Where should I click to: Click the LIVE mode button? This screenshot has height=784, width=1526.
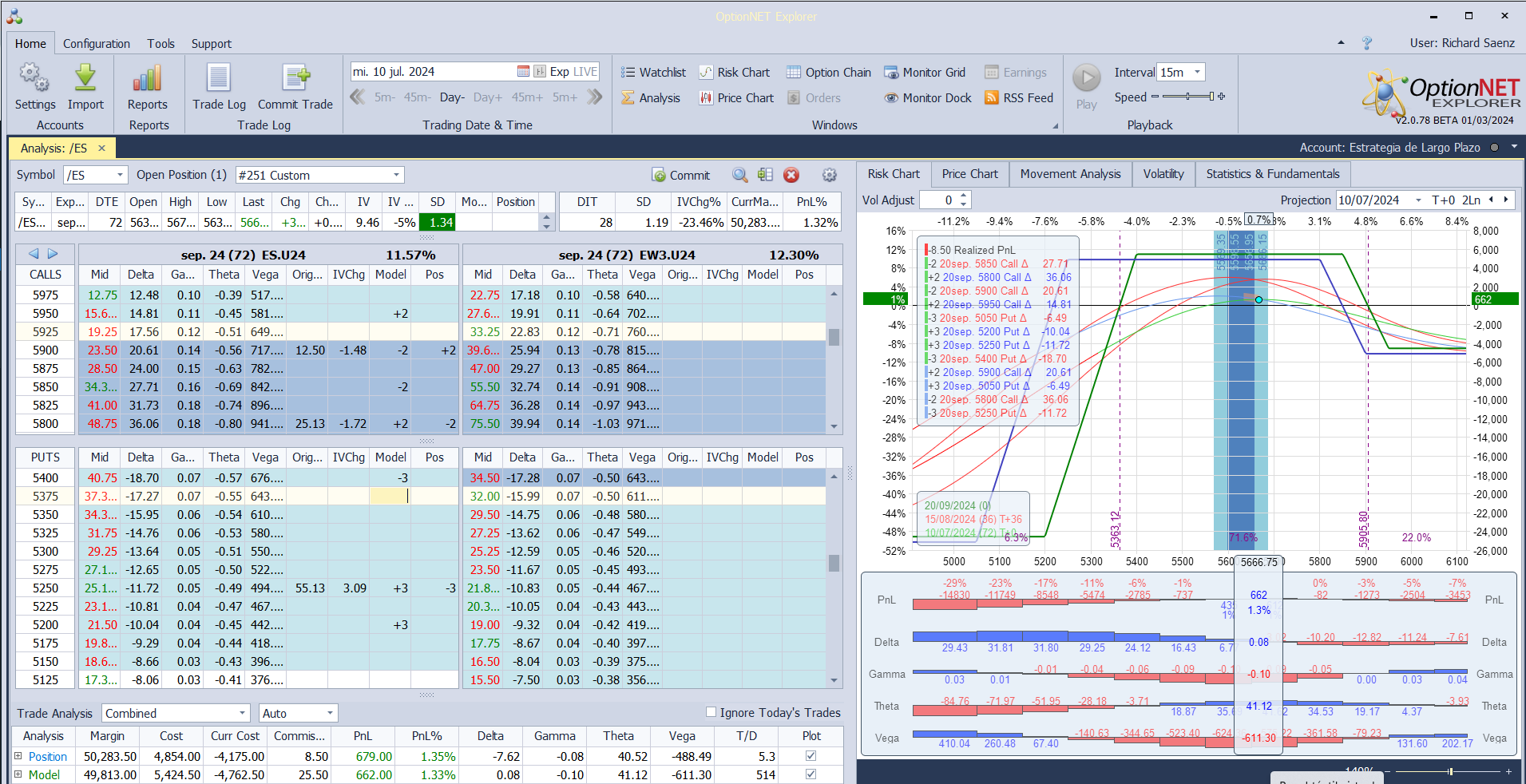pos(585,71)
